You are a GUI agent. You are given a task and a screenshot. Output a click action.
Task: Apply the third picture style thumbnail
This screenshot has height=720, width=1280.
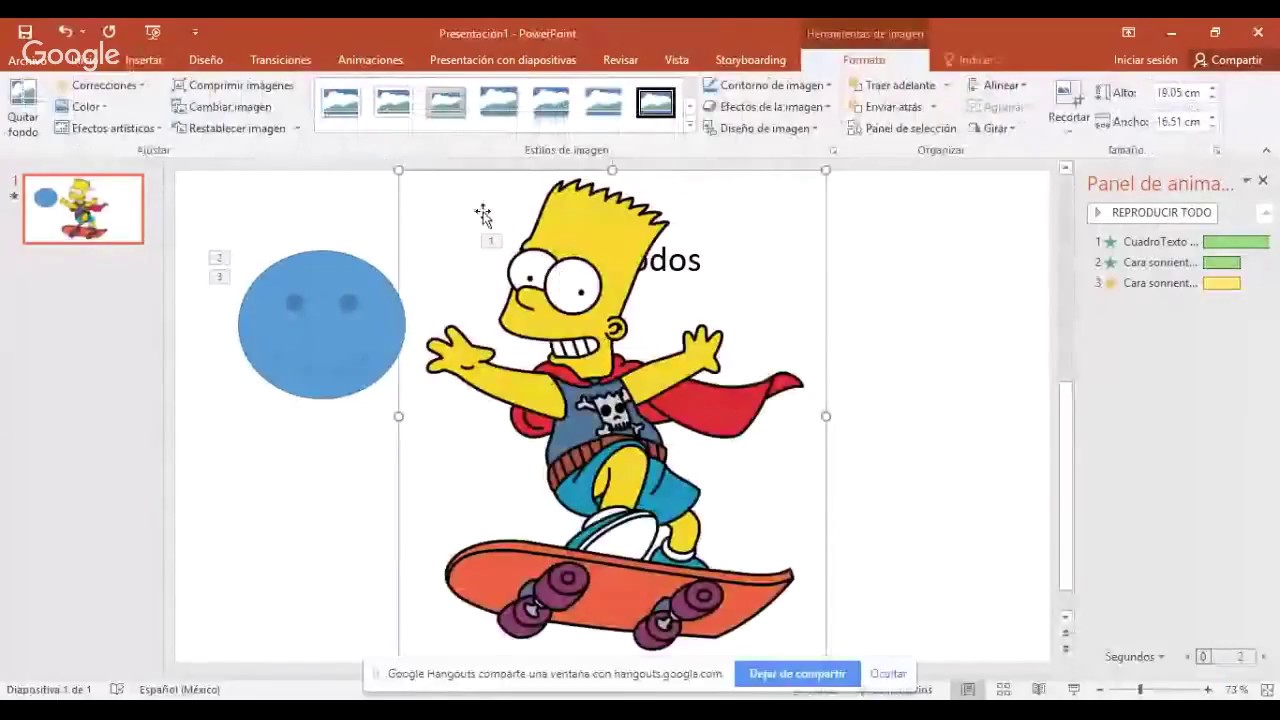tap(446, 102)
